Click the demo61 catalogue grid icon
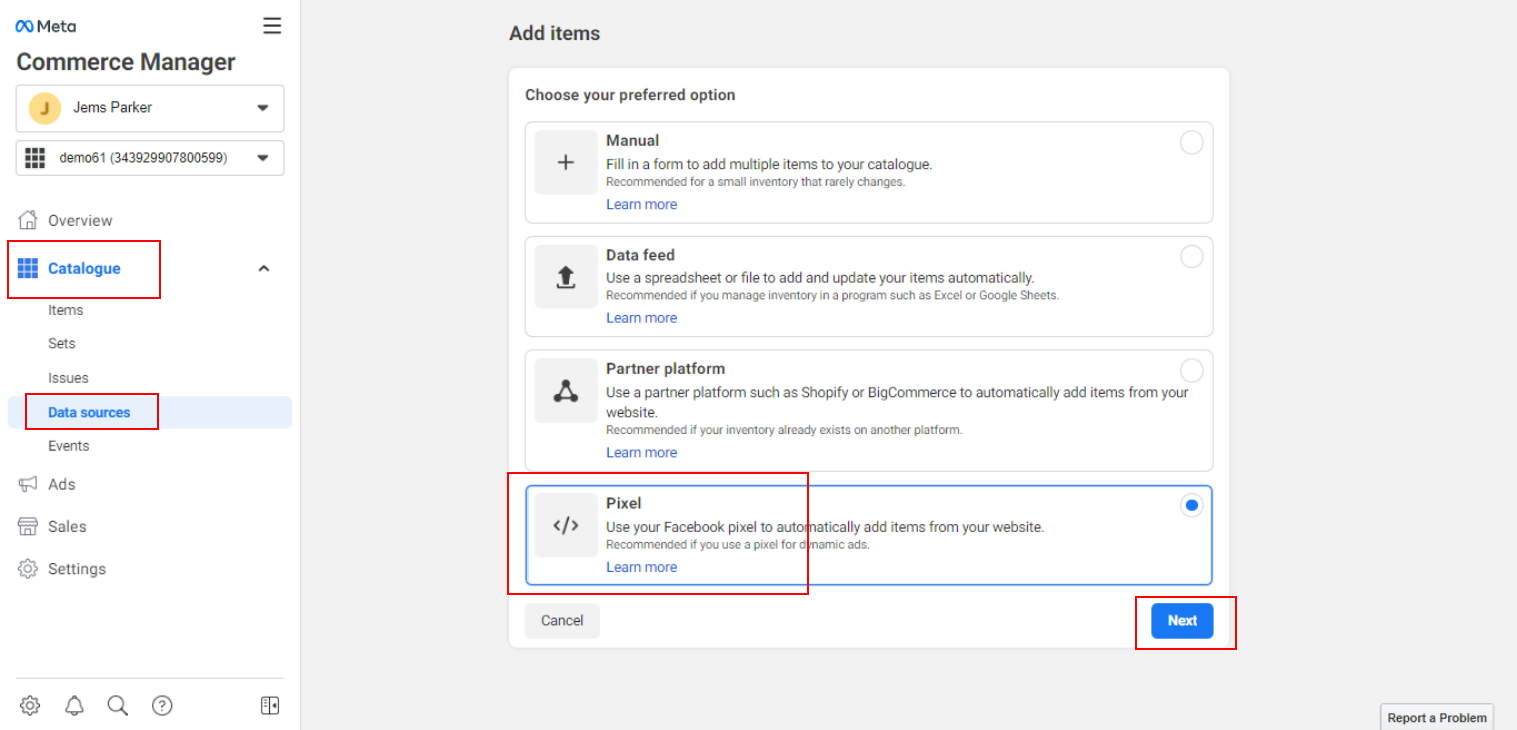1517x730 pixels. click(36, 158)
